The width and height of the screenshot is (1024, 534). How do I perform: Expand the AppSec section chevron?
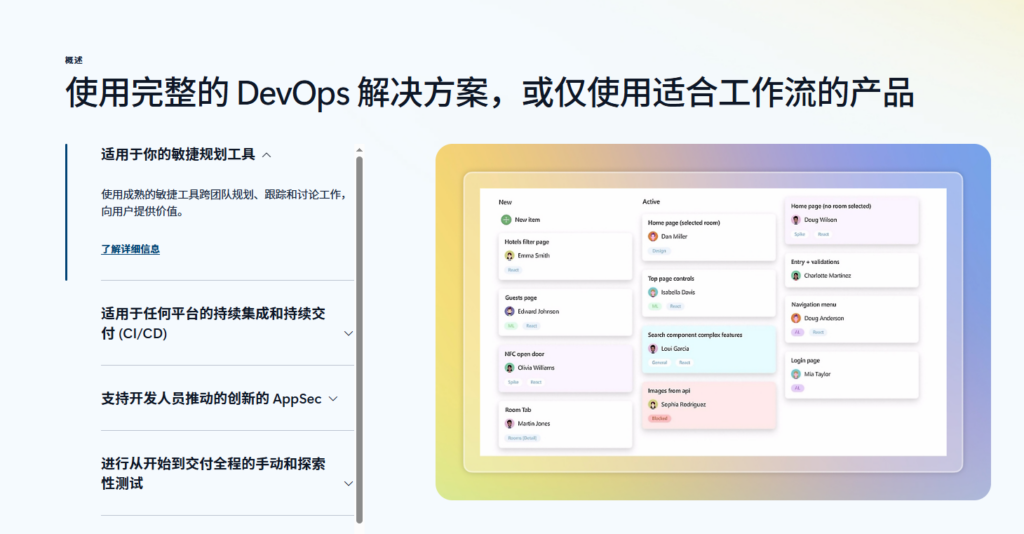coord(333,399)
